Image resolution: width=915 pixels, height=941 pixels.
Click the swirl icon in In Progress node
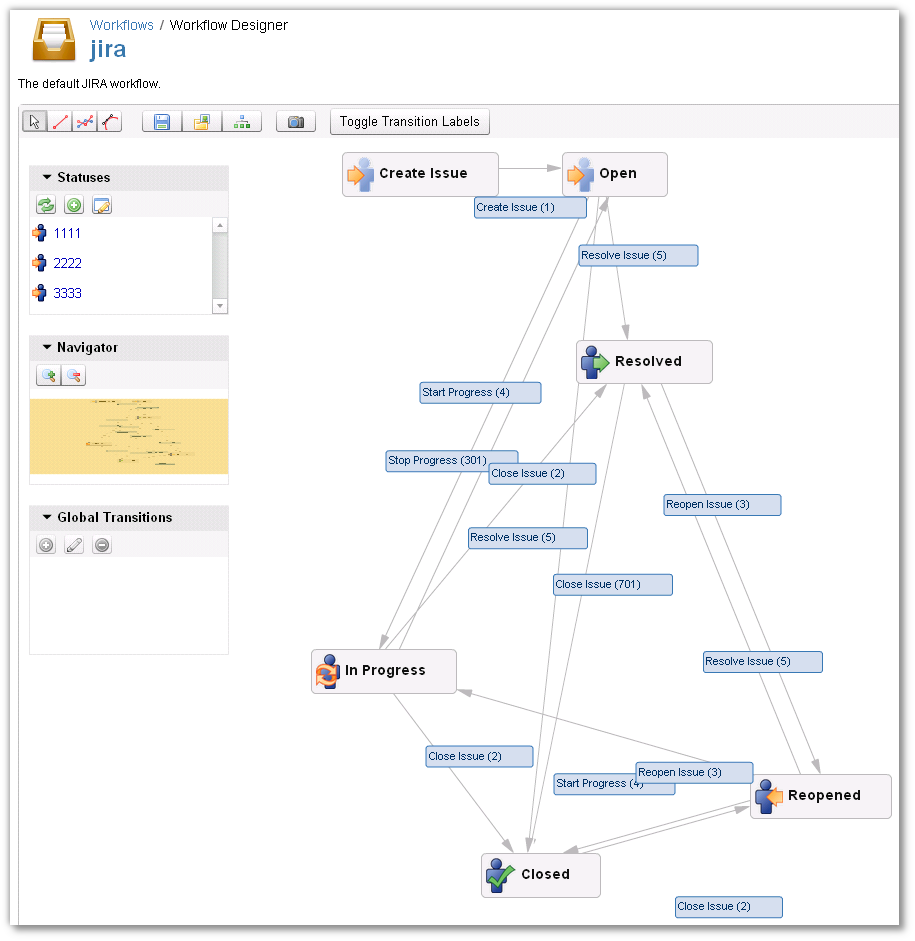click(328, 671)
